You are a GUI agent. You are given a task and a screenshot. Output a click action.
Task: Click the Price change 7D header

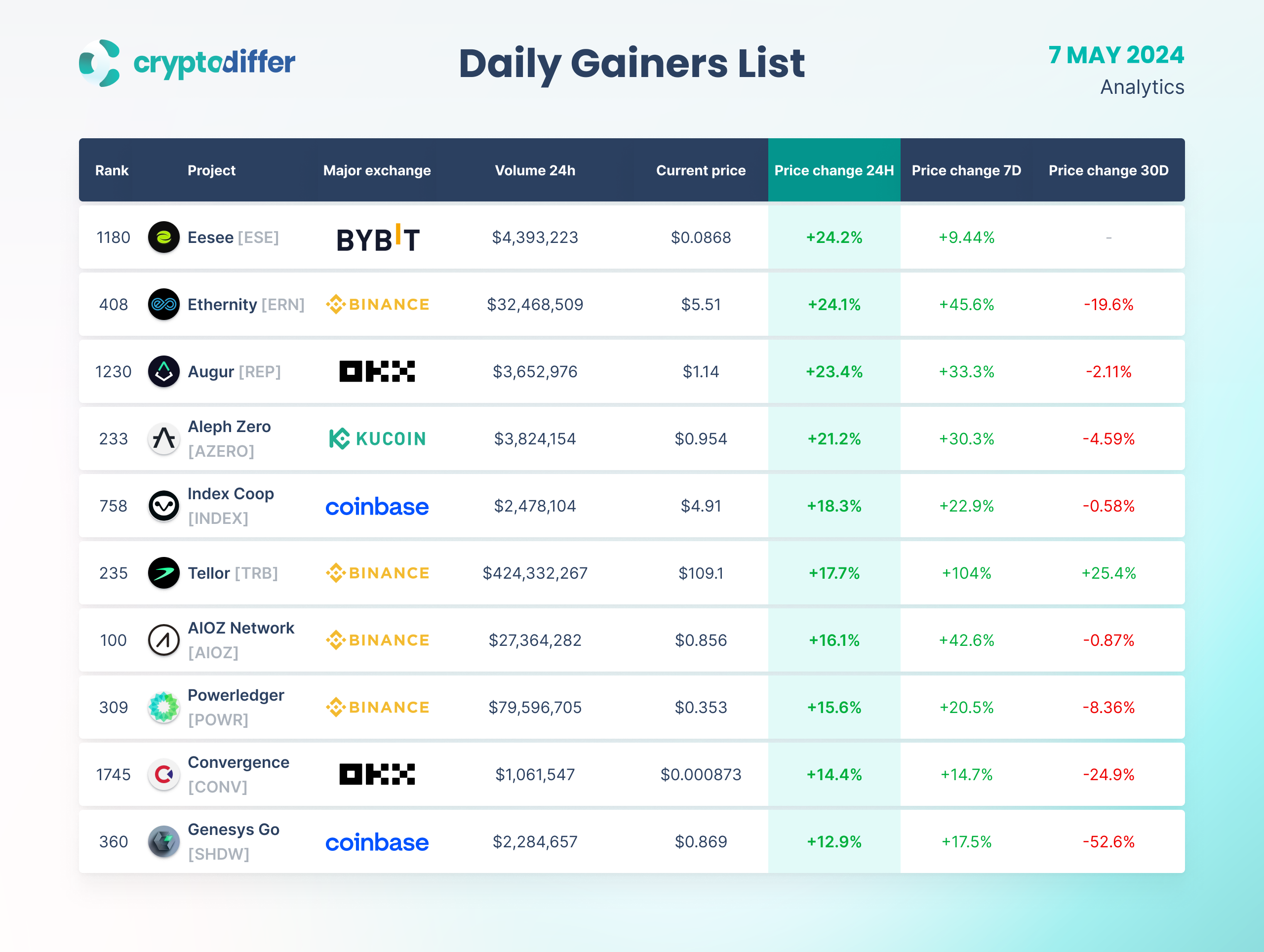(966, 170)
